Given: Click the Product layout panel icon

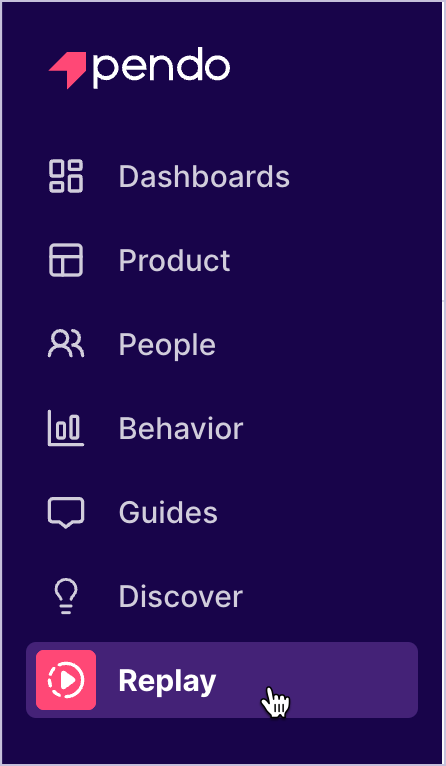Looking at the screenshot, I should click(66, 260).
